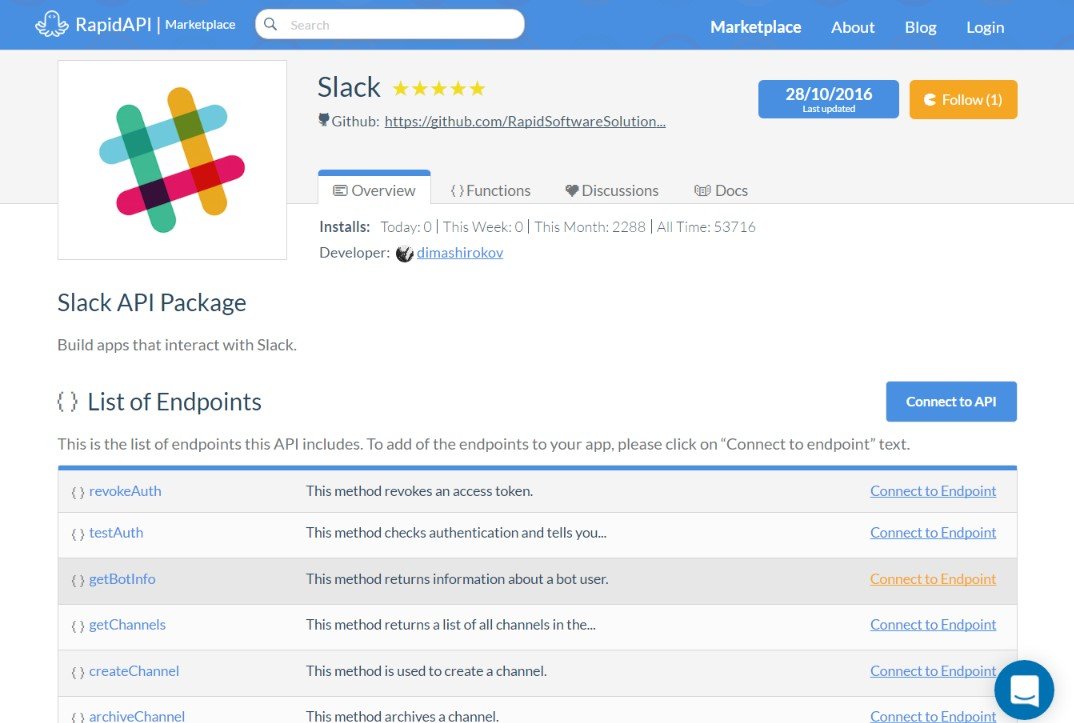Open the createChannel endpoint

coord(134,671)
